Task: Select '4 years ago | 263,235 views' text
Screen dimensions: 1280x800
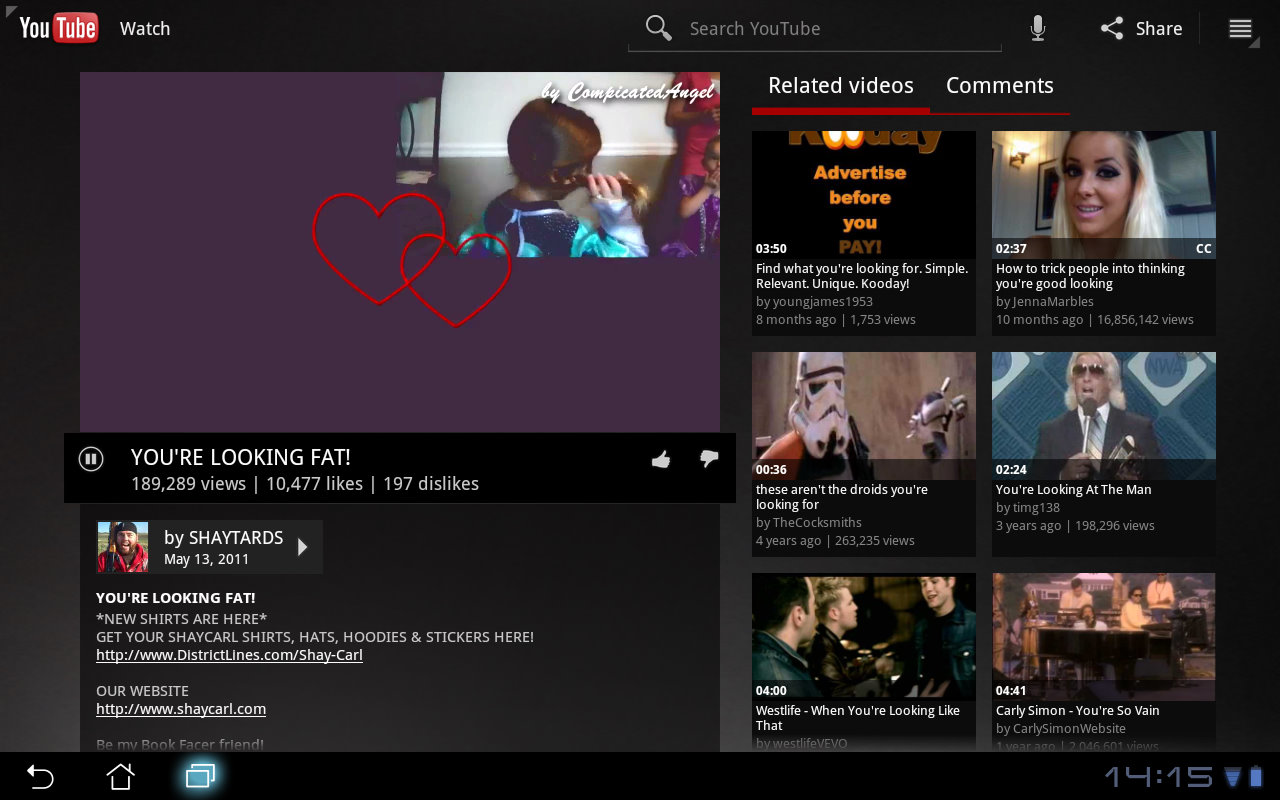Action: click(835, 541)
